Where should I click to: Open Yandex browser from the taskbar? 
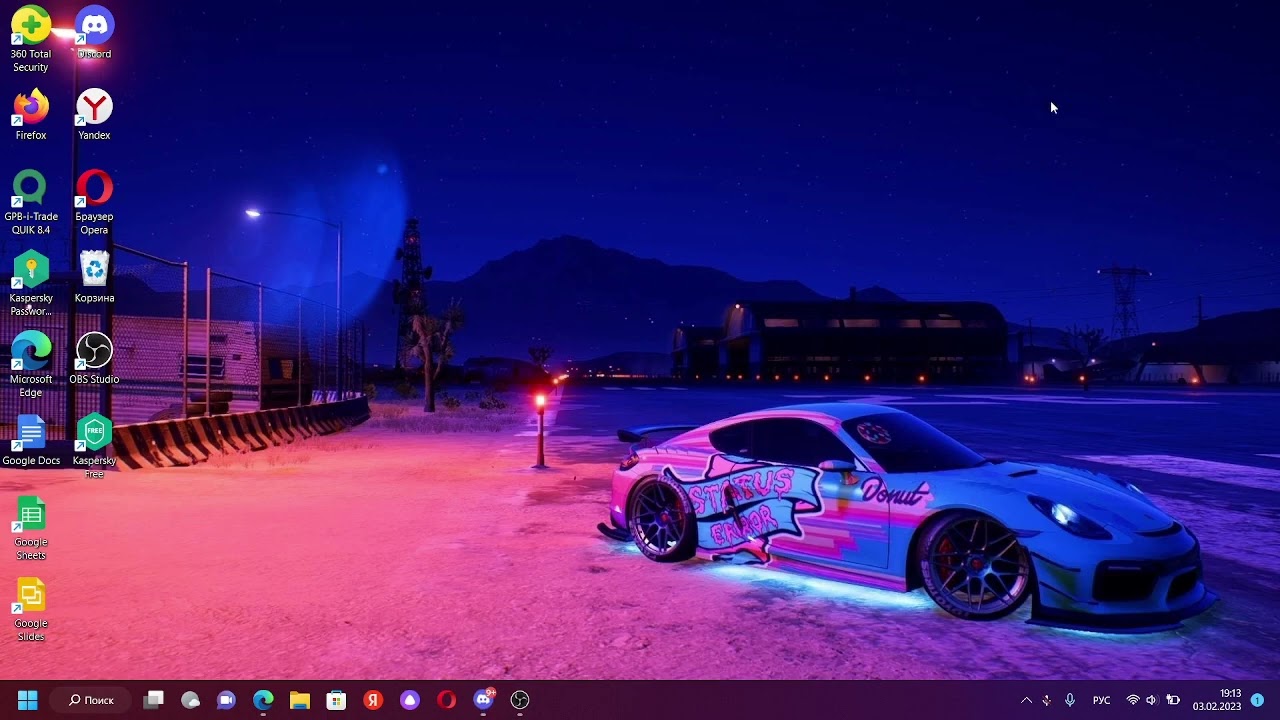pyautogui.click(x=373, y=700)
